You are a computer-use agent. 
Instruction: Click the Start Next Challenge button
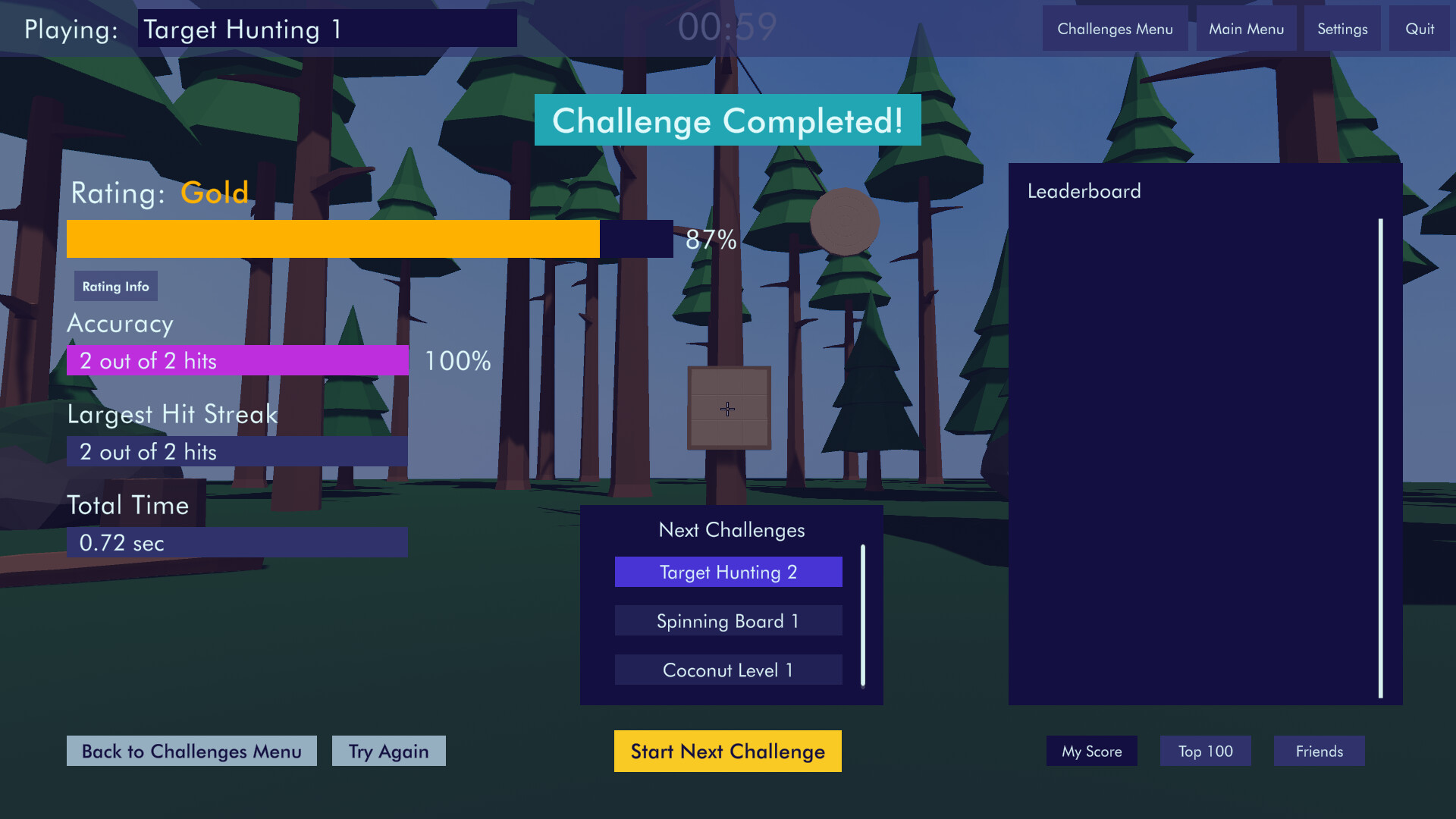pyautogui.click(x=727, y=751)
